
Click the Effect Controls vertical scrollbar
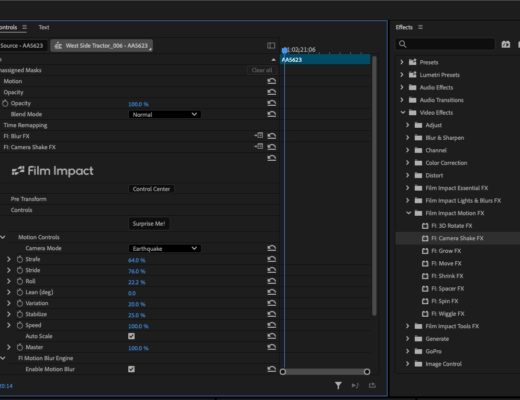click(374, 185)
